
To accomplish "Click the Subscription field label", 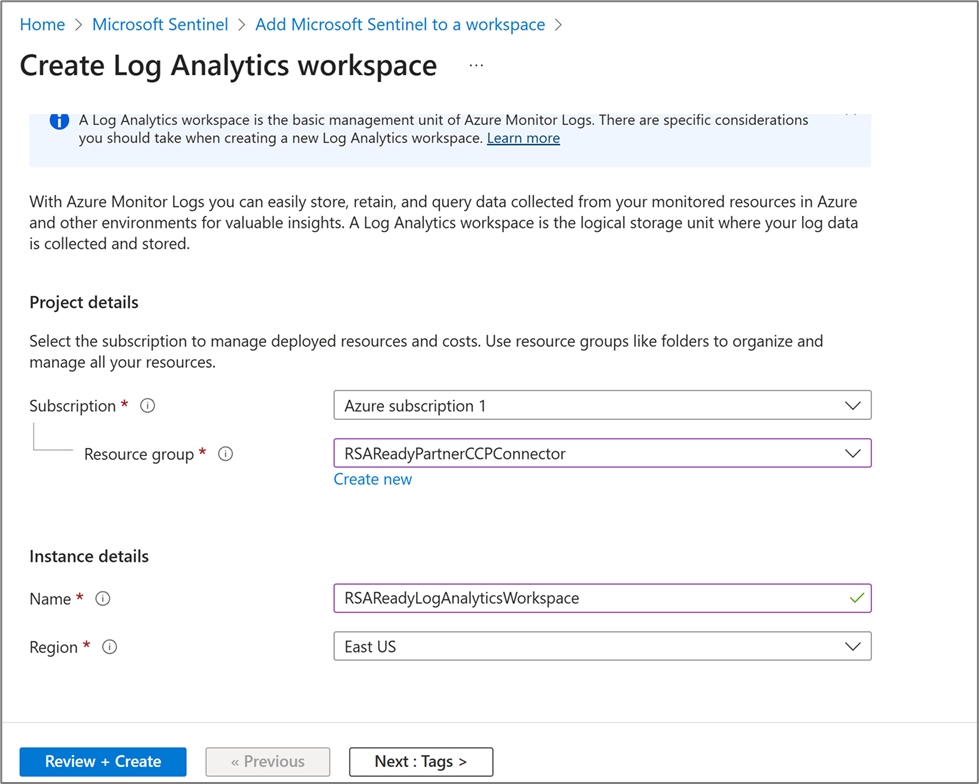I will 73,406.
